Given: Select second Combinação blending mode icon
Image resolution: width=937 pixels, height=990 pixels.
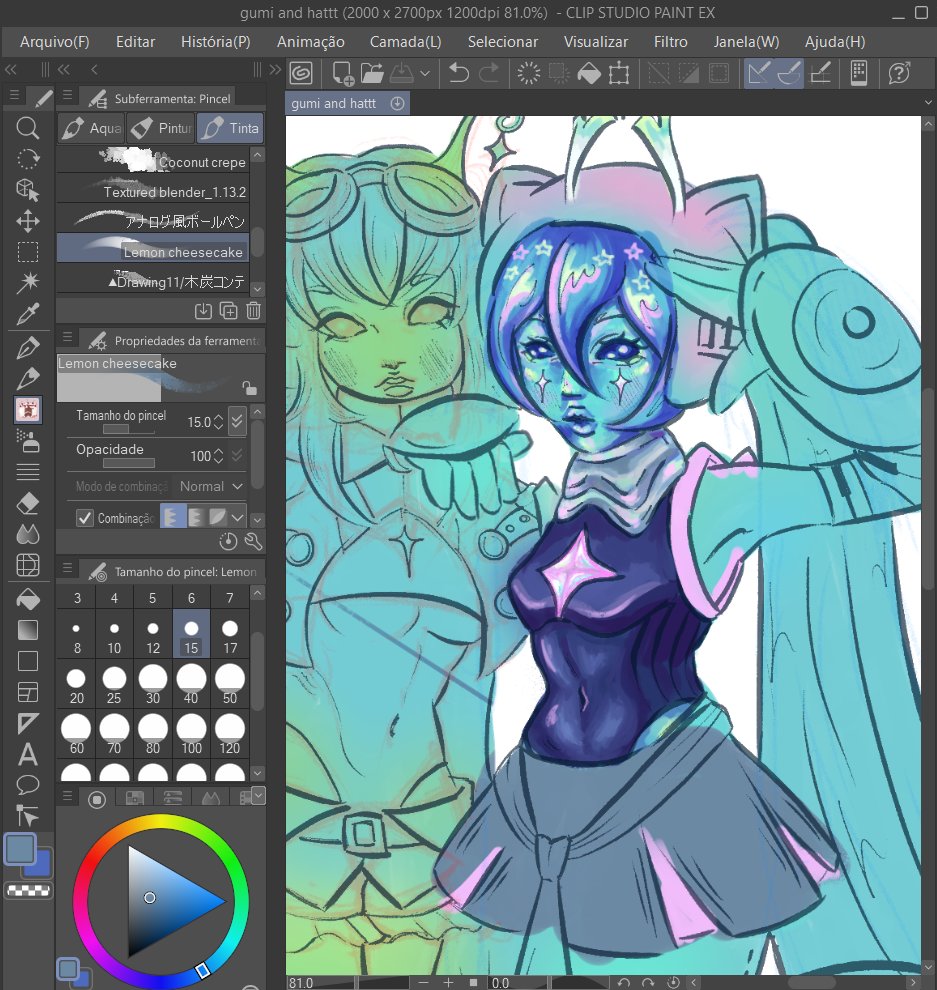Looking at the screenshot, I should coord(196,517).
